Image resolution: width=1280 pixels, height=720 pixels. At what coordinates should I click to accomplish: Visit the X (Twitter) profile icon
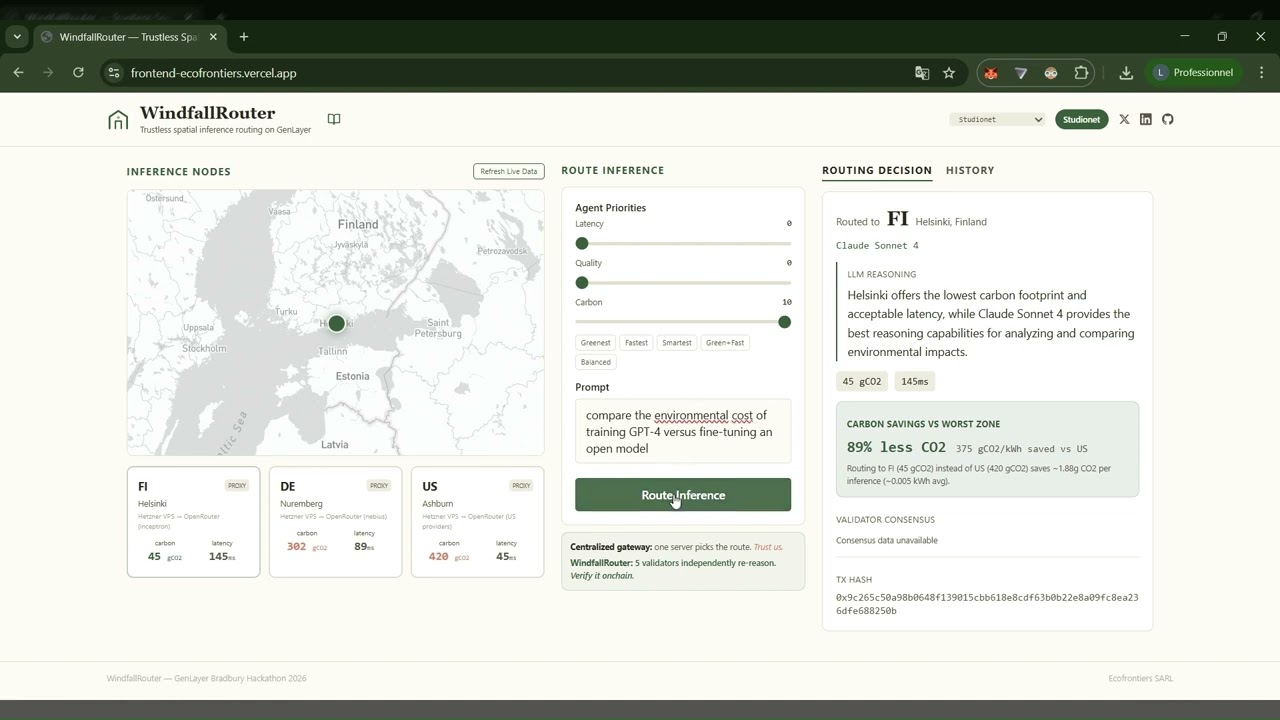tap(1124, 119)
